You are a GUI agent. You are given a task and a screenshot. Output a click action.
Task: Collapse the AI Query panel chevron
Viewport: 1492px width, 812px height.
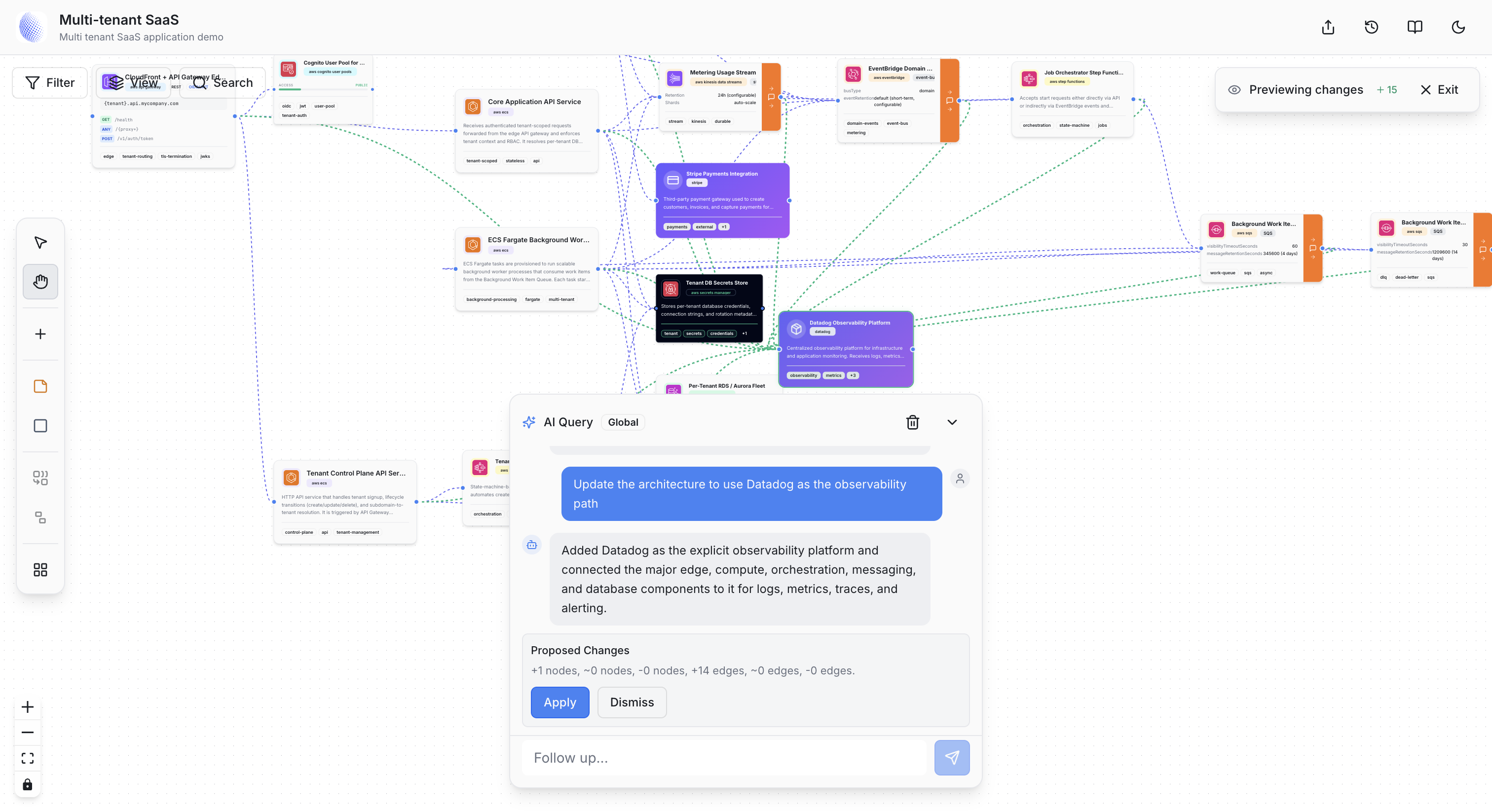(952, 422)
